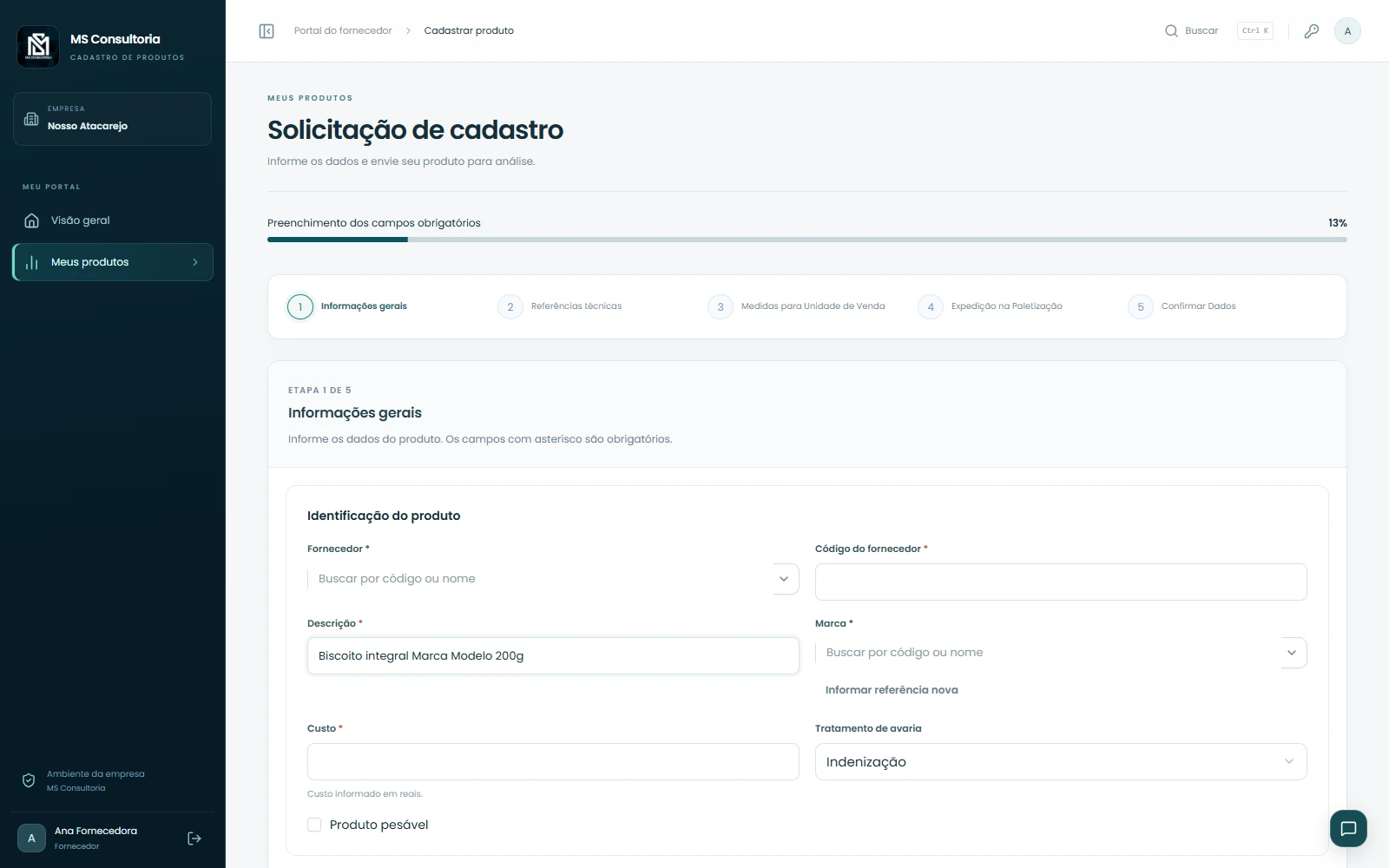
Task: Open the Tratamento de avaria dropdown
Action: [x=1061, y=762]
